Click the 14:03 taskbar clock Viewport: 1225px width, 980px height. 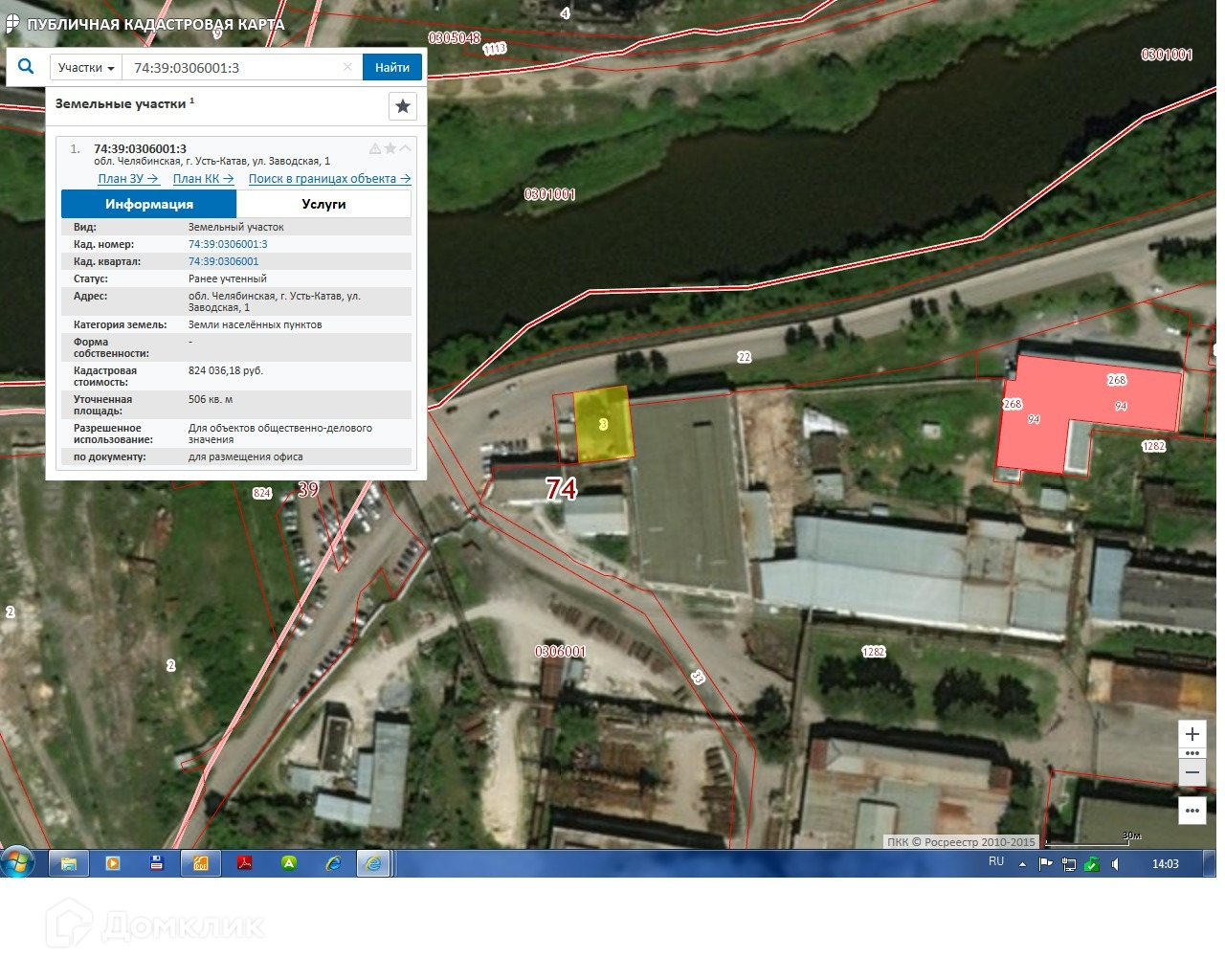[x=1165, y=864]
